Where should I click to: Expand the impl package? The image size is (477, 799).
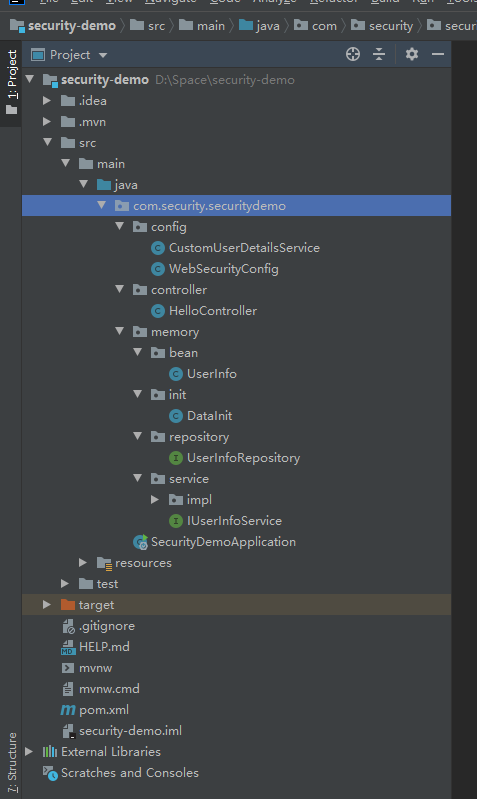[x=155, y=500]
